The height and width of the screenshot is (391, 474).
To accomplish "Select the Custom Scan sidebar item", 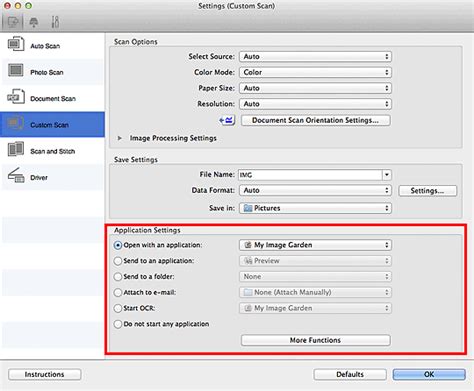I will [52, 125].
